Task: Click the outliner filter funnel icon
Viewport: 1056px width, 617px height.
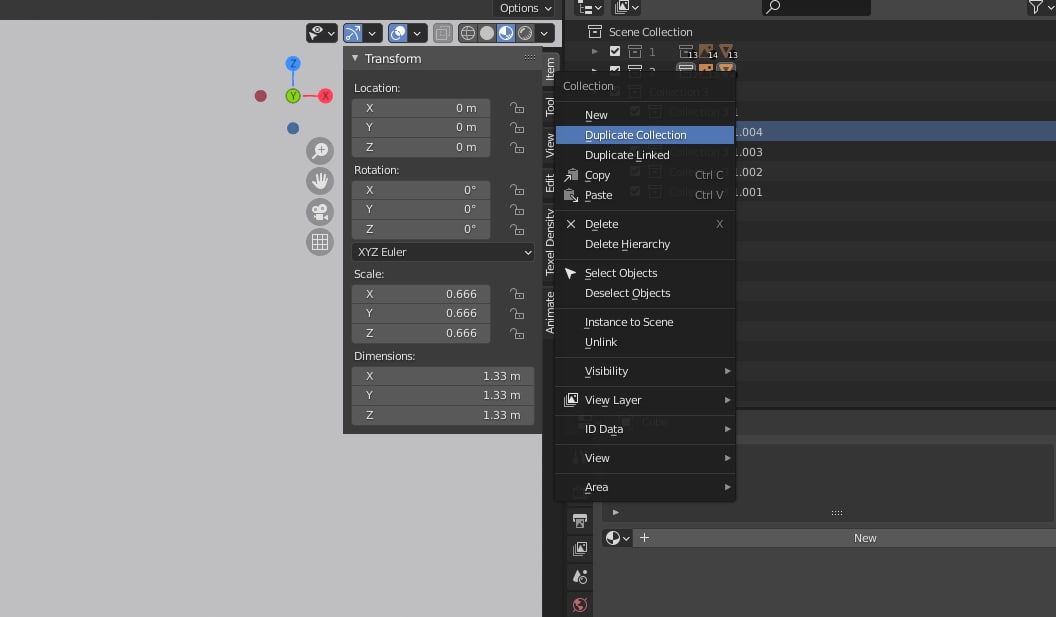Action: tap(1034, 7)
